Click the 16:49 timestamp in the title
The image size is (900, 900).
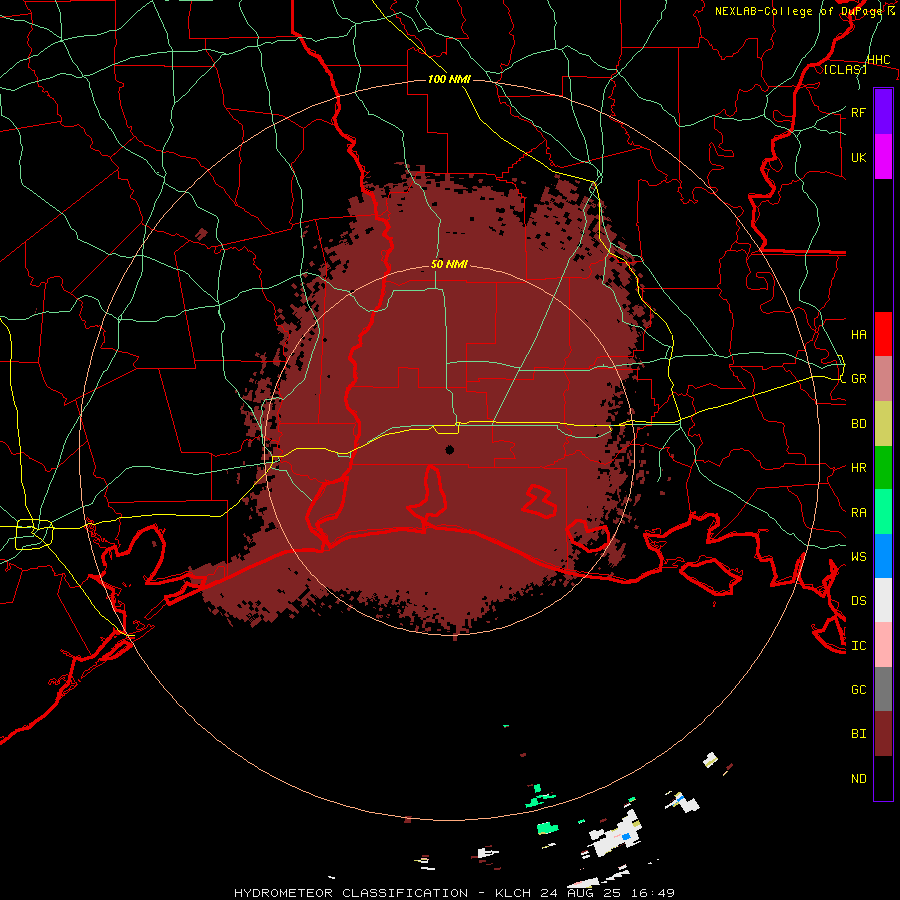651,893
